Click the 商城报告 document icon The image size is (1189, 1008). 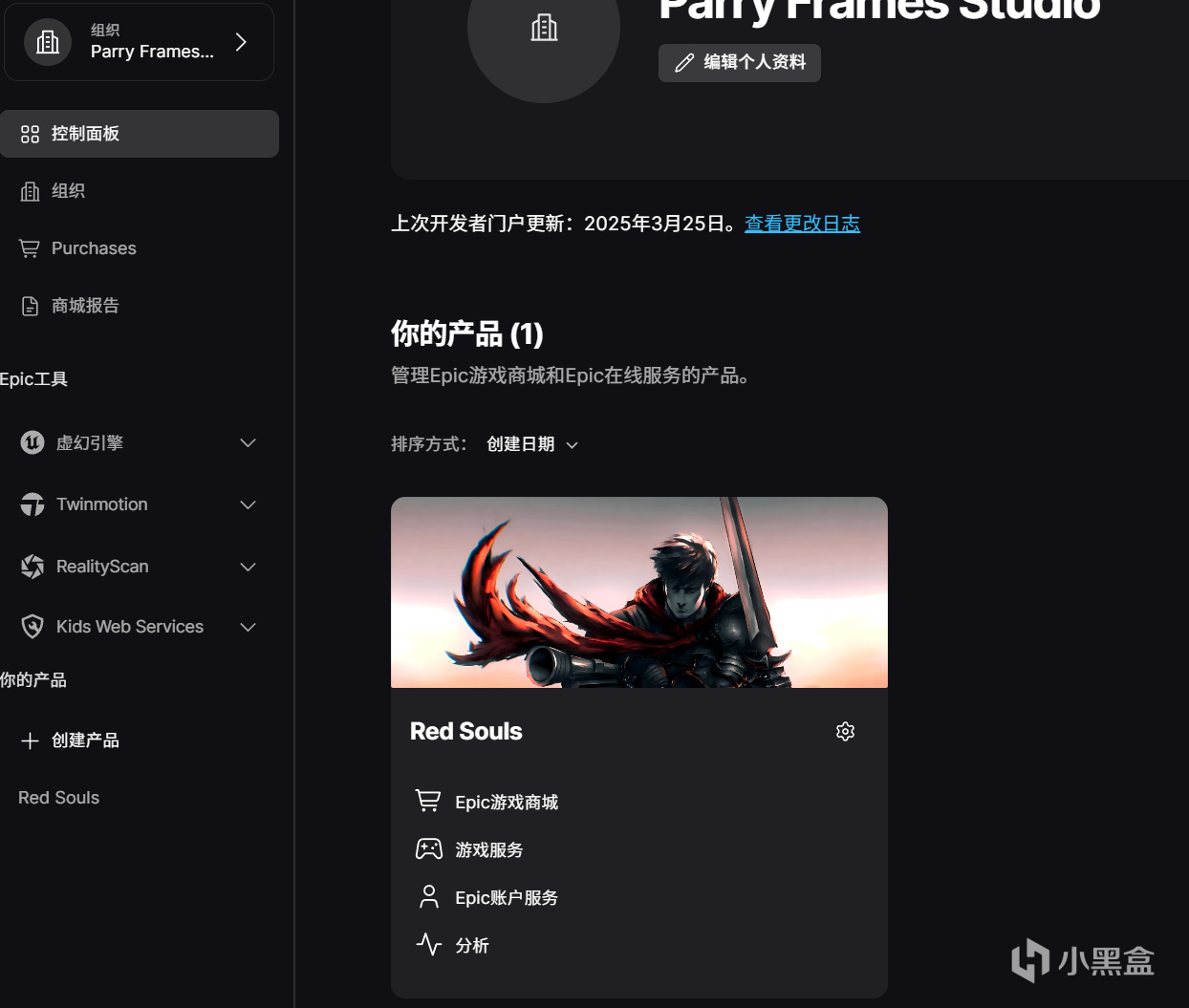click(31, 306)
